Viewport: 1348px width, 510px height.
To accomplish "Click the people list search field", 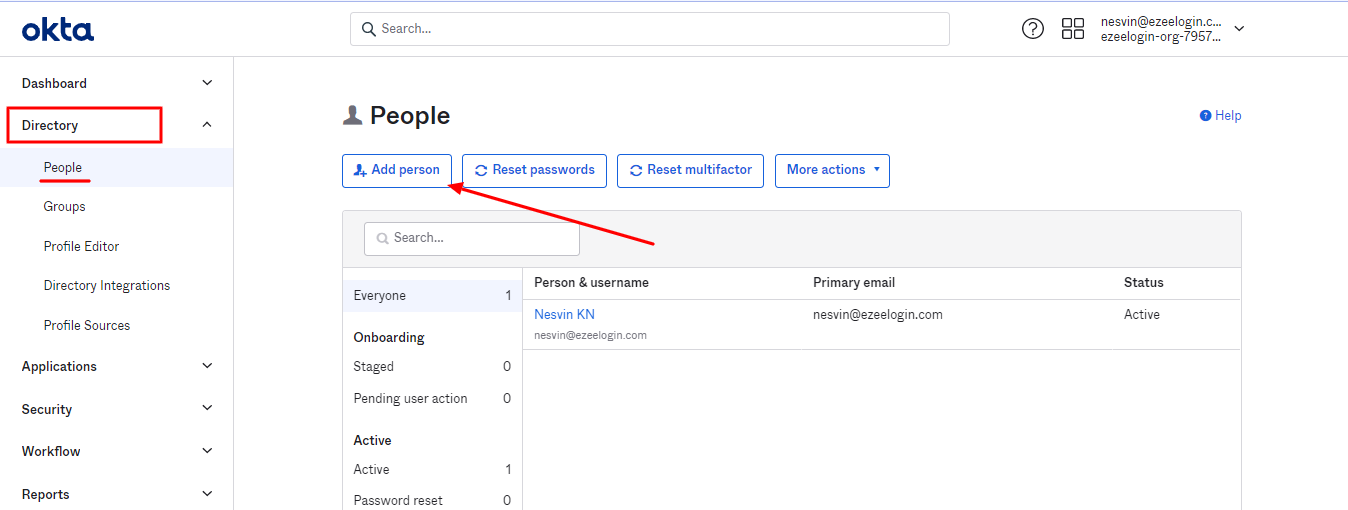I will point(472,238).
